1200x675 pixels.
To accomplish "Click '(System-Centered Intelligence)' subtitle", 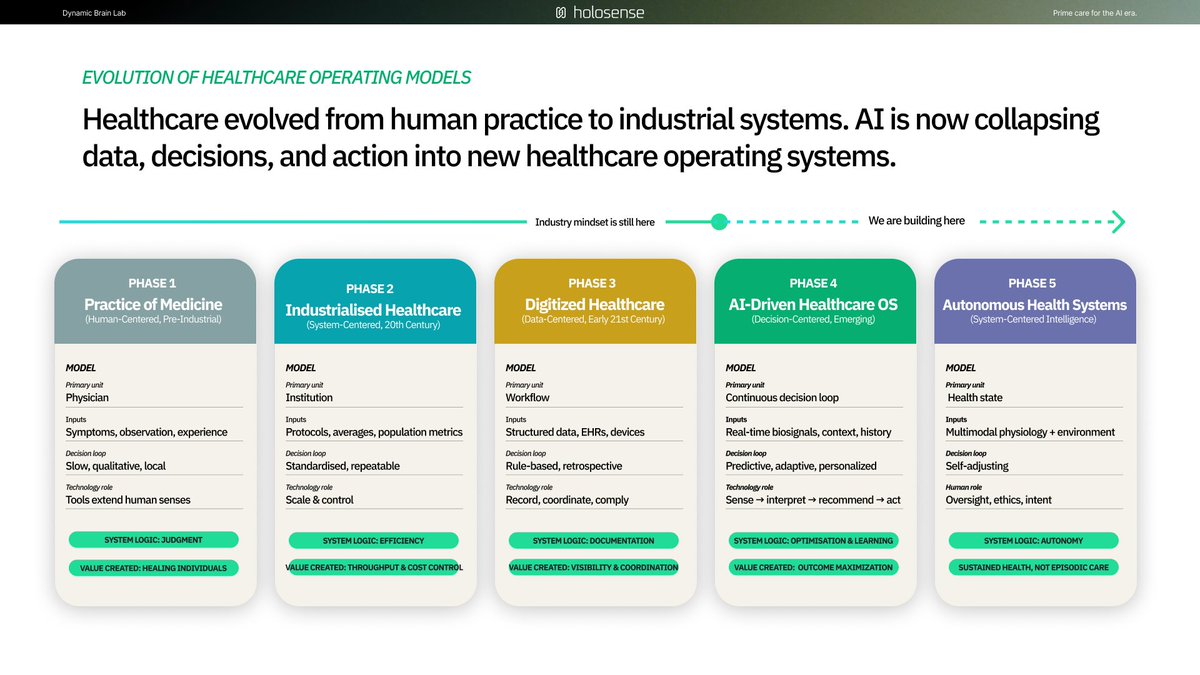I will pyautogui.click(x=1035, y=320).
